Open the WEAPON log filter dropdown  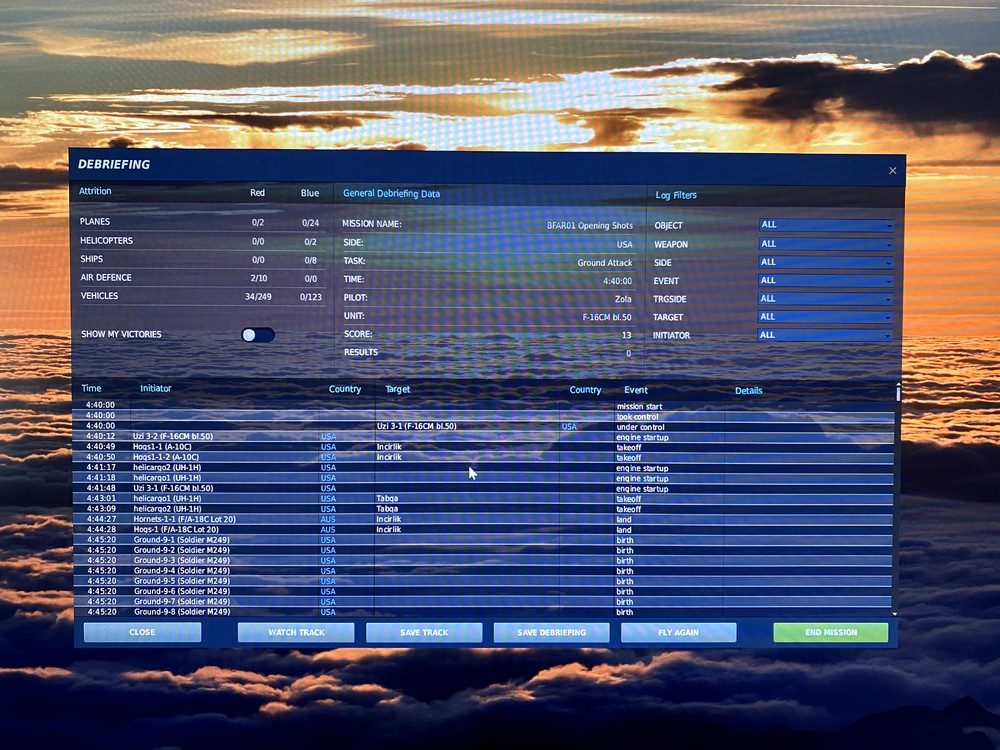pos(826,244)
